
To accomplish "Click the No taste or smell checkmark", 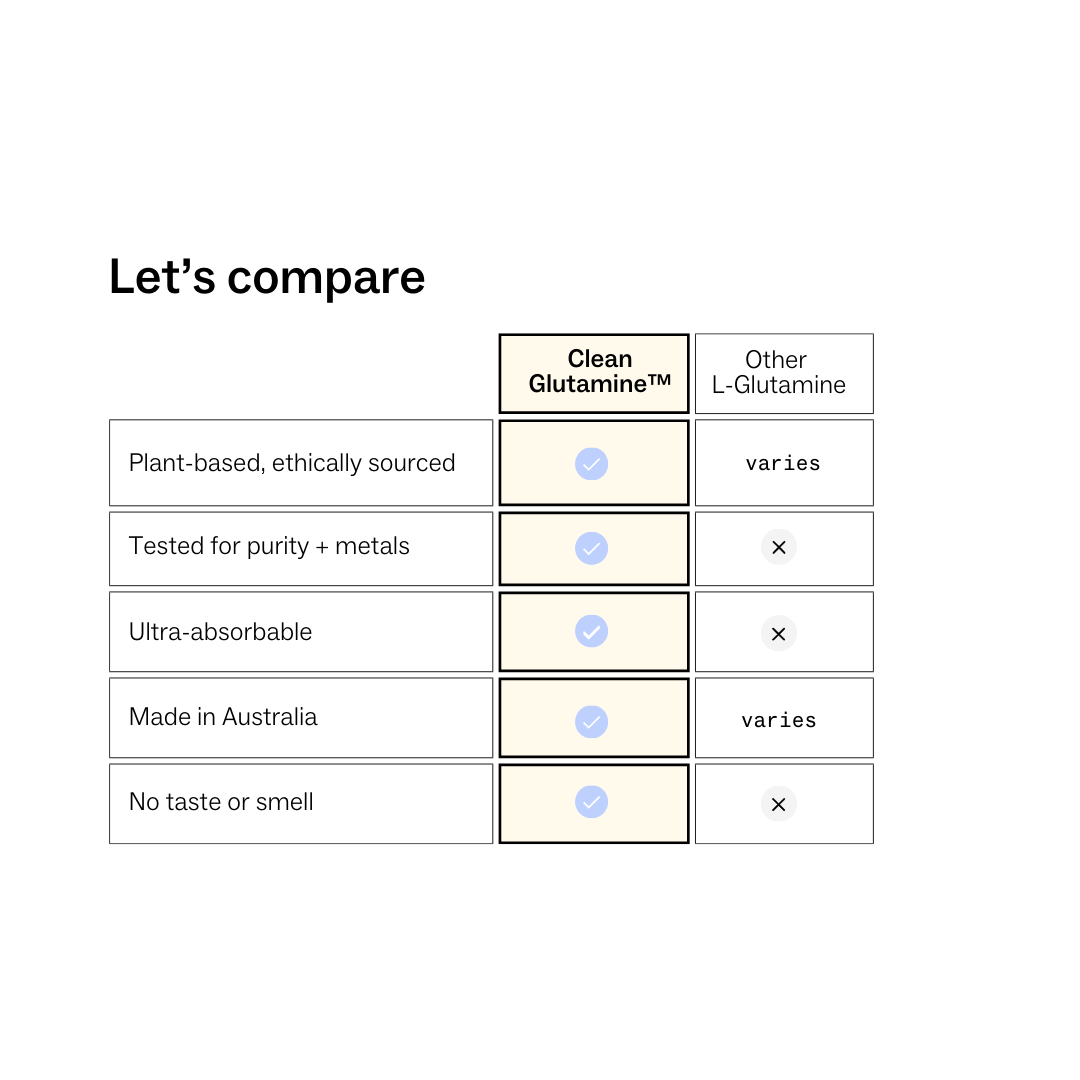I will pyautogui.click(x=591, y=802).
